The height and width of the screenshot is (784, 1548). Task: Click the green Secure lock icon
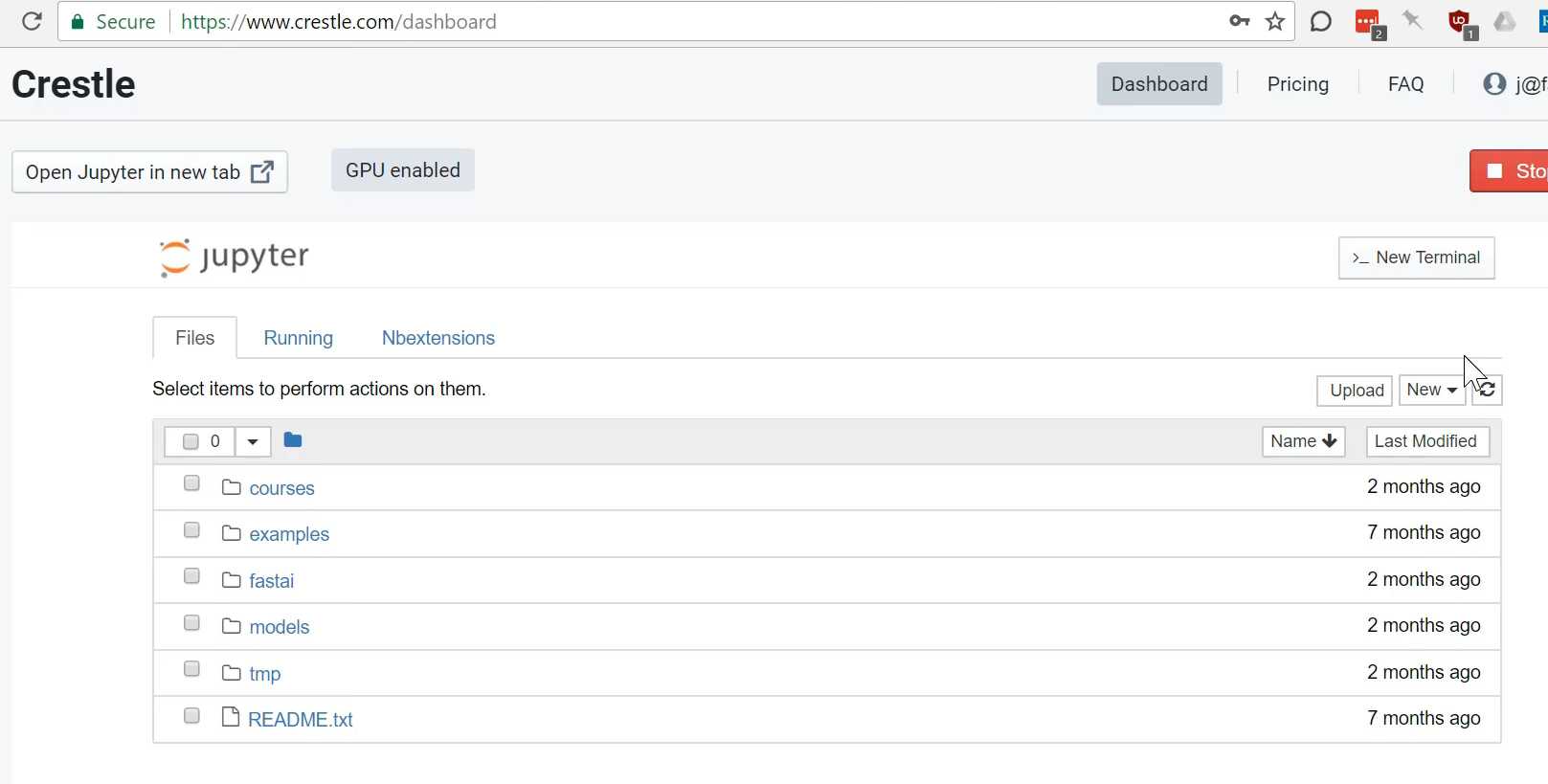78,21
